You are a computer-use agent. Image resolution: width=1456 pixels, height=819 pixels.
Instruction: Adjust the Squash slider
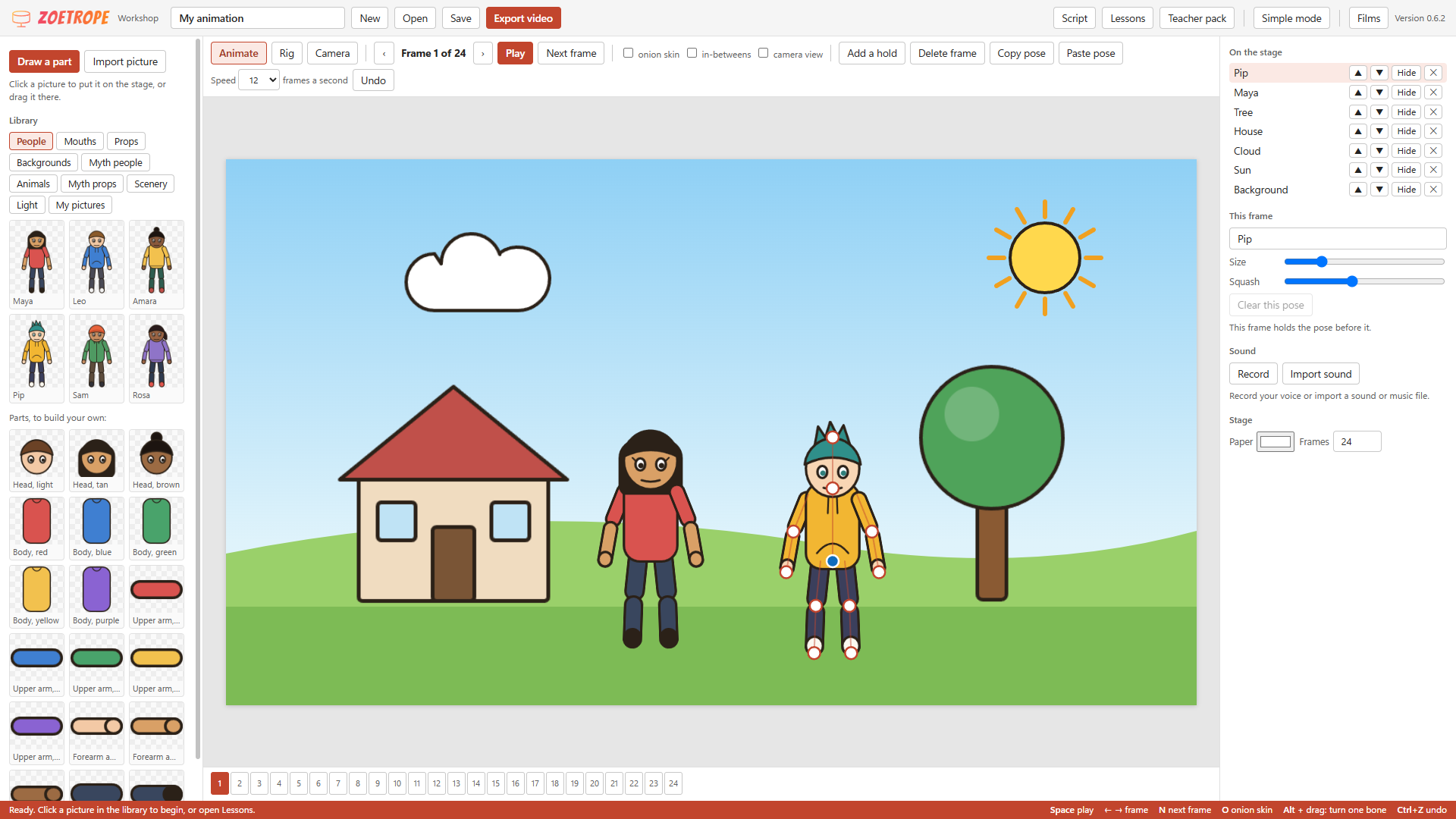(1363, 281)
